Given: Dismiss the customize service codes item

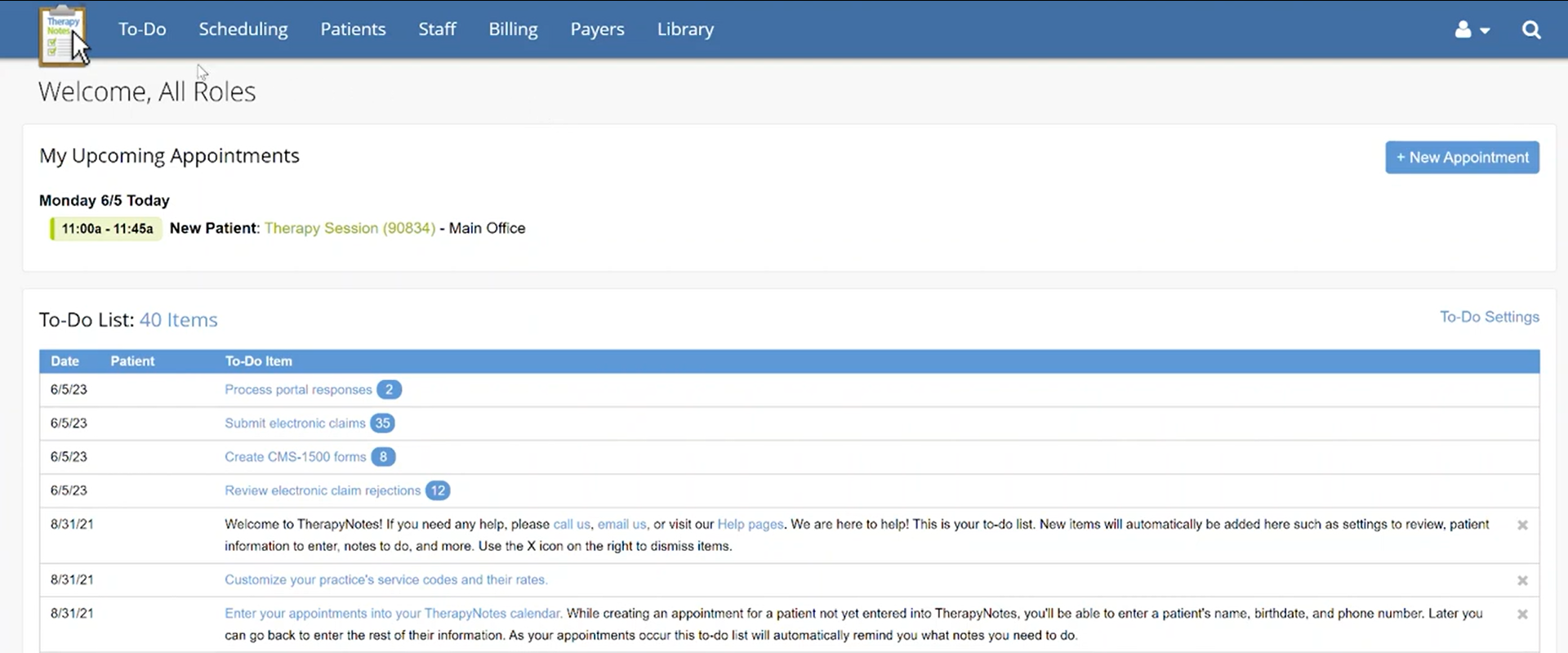Looking at the screenshot, I should (1522, 581).
